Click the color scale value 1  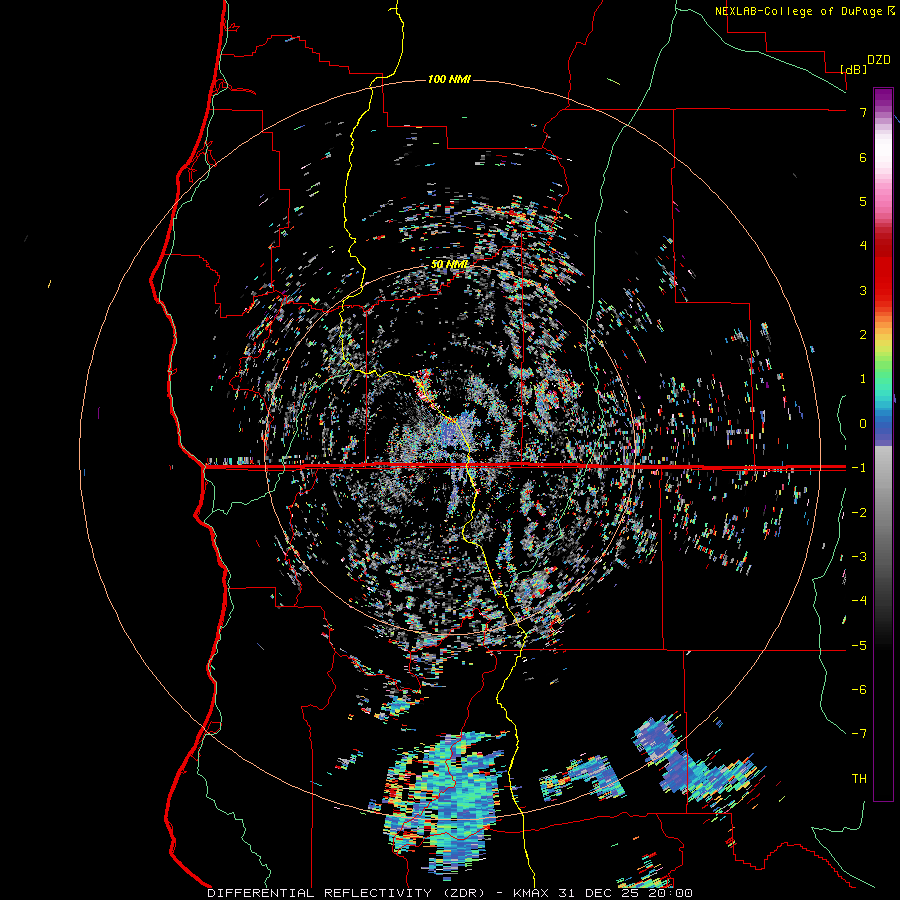[863, 379]
